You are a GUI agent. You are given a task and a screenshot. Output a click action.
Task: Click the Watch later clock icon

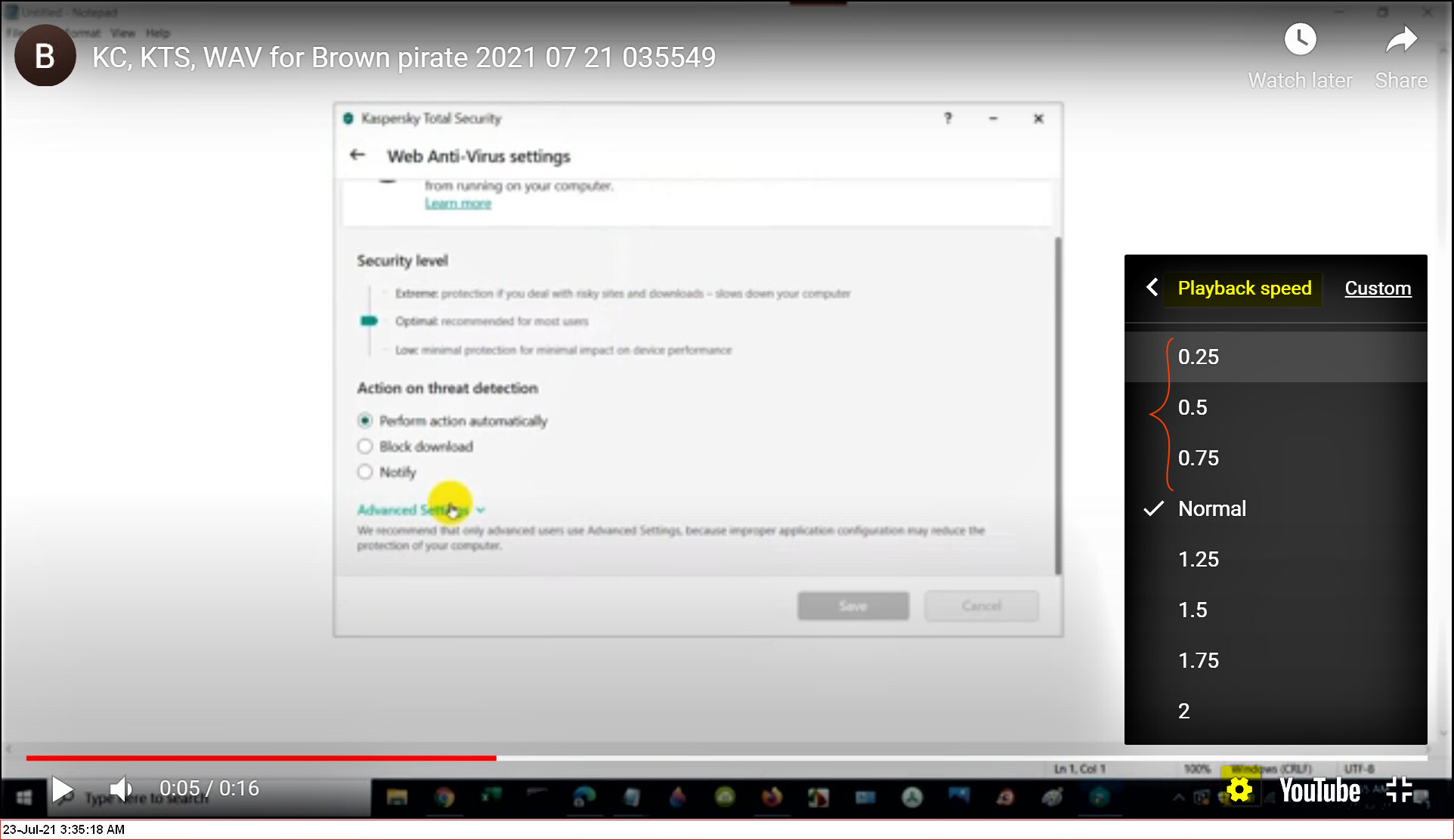pyautogui.click(x=1300, y=39)
